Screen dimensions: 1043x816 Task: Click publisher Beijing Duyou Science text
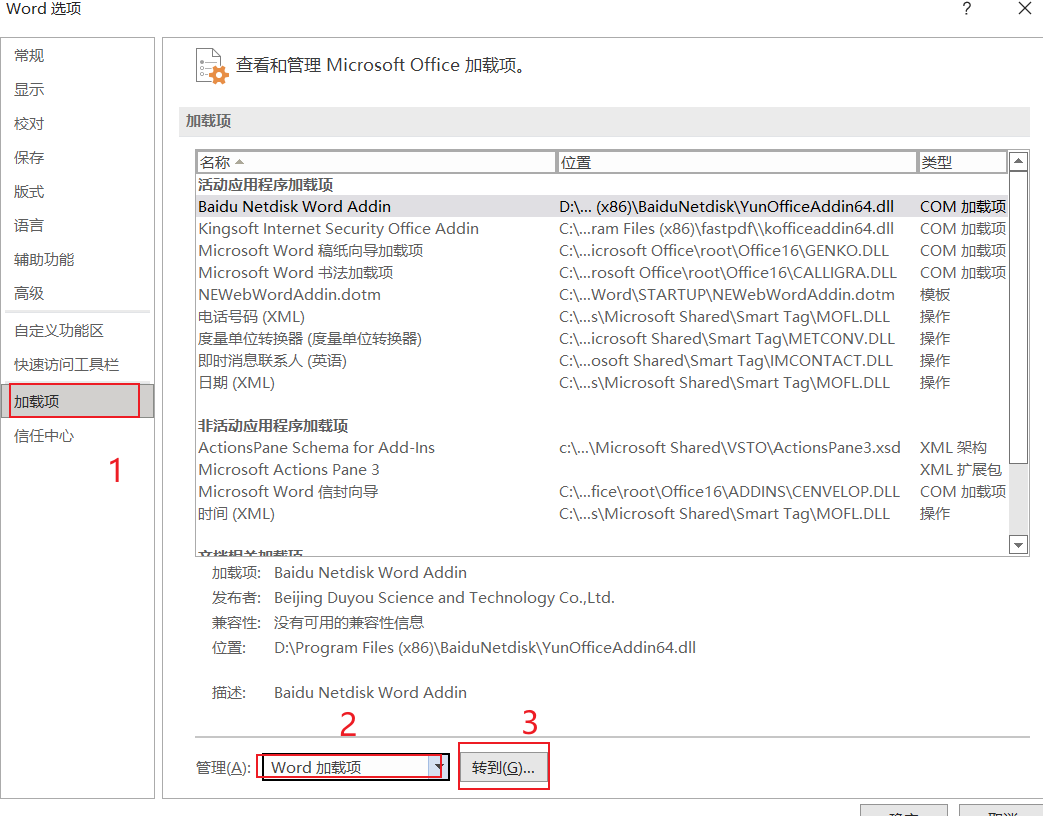click(444, 597)
